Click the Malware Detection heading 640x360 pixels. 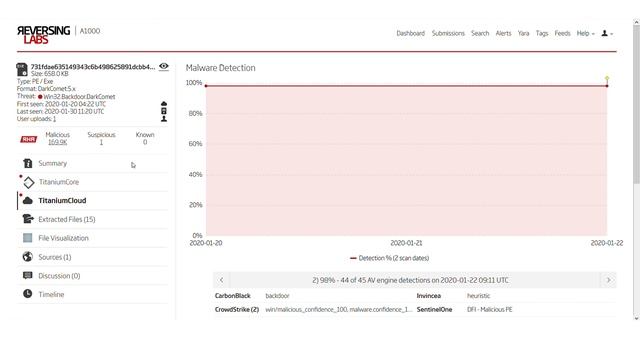click(x=220, y=68)
